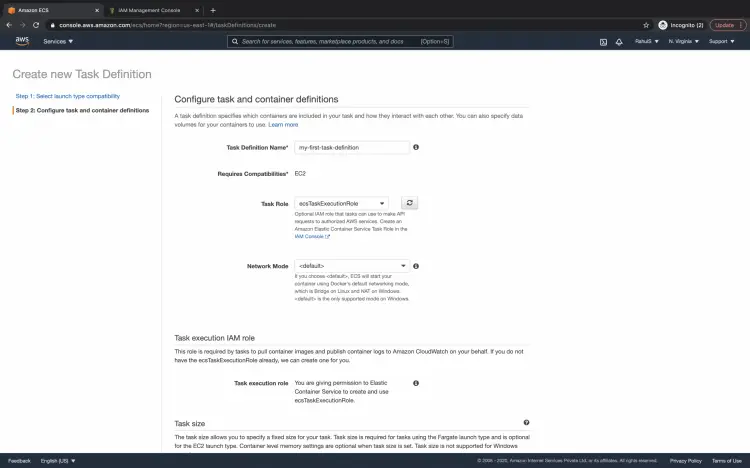
Task: Switch to IAM Management Console tab
Action: (153, 10)
